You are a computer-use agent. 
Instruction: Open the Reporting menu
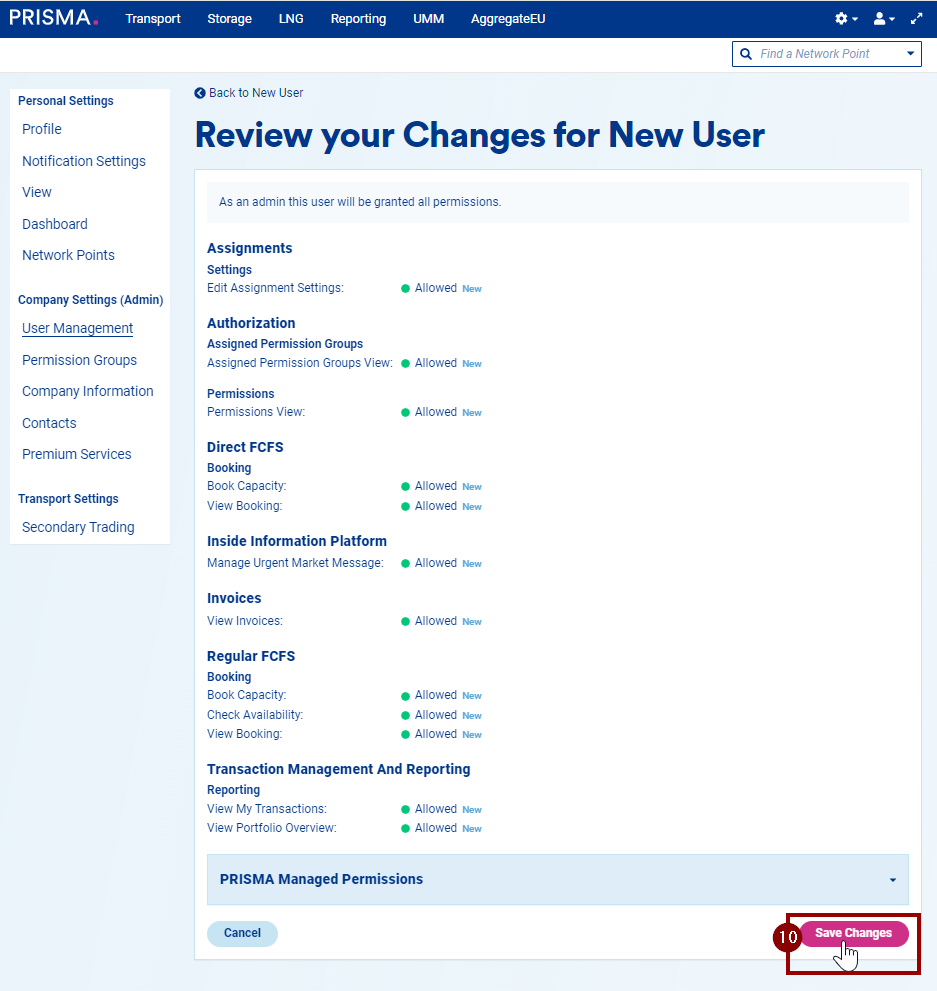(x=358, y=19)
